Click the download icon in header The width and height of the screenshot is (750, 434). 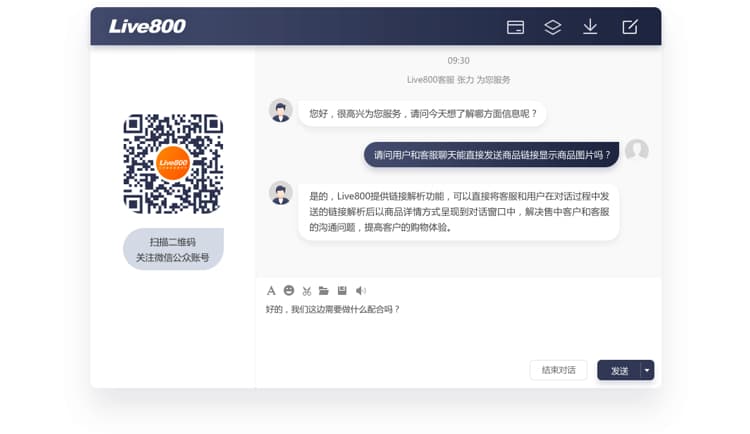(x=590, y=27)
